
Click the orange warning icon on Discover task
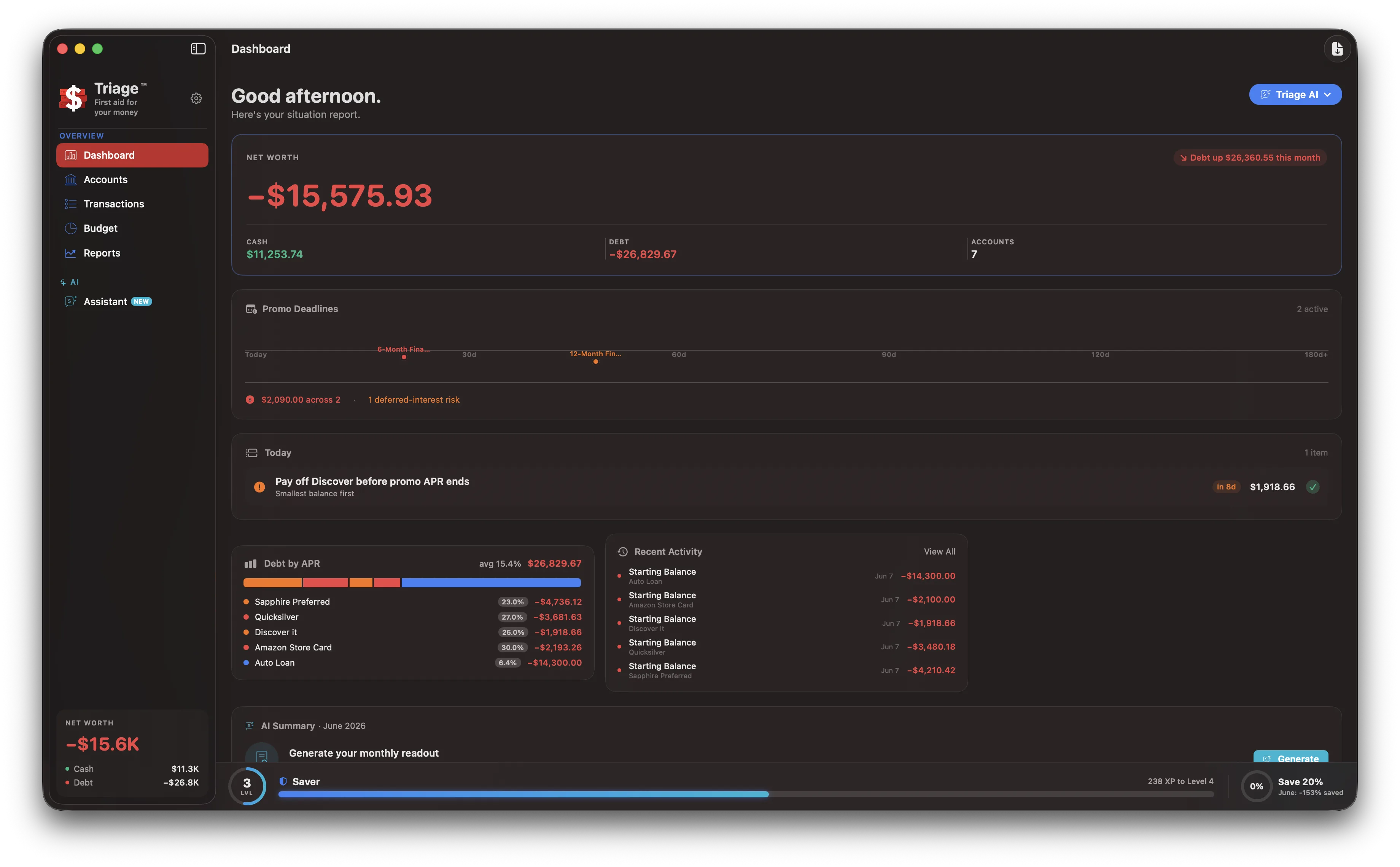(x=259, y=487)
